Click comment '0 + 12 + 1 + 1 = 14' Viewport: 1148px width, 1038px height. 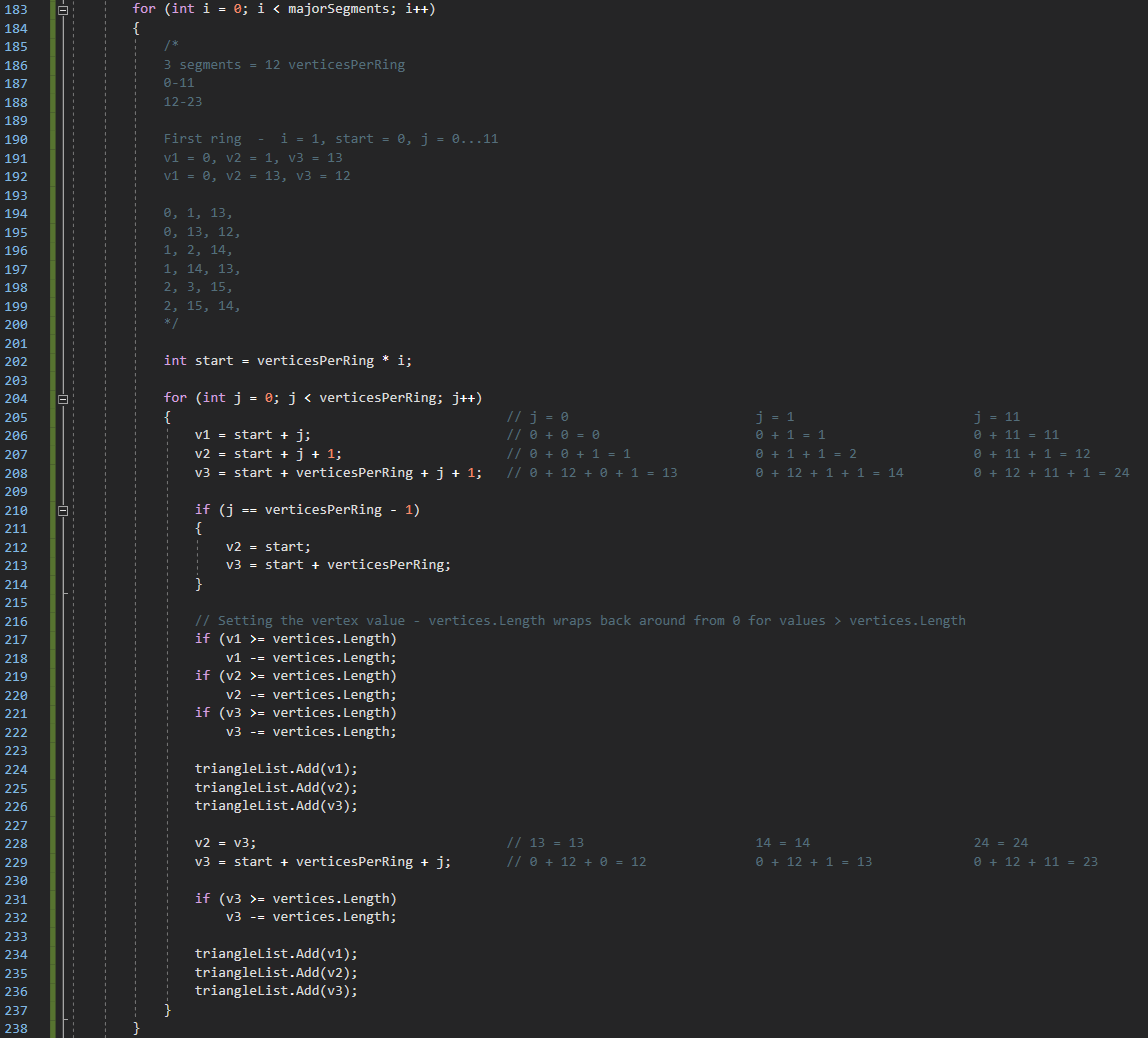(830, 473)
